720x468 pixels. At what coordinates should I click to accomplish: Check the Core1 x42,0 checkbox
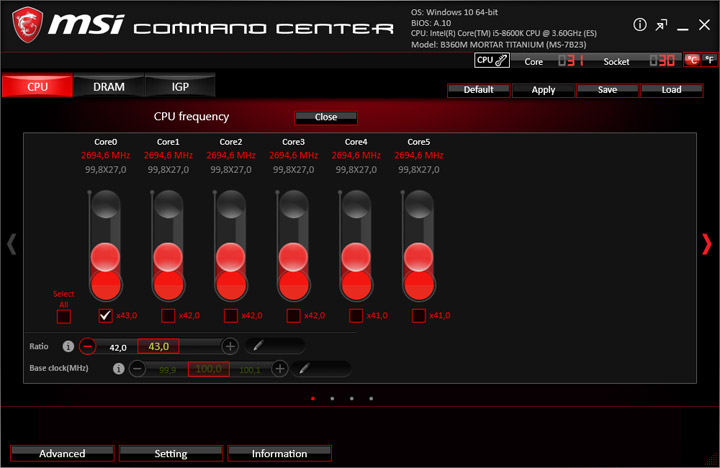pos(168,316)
